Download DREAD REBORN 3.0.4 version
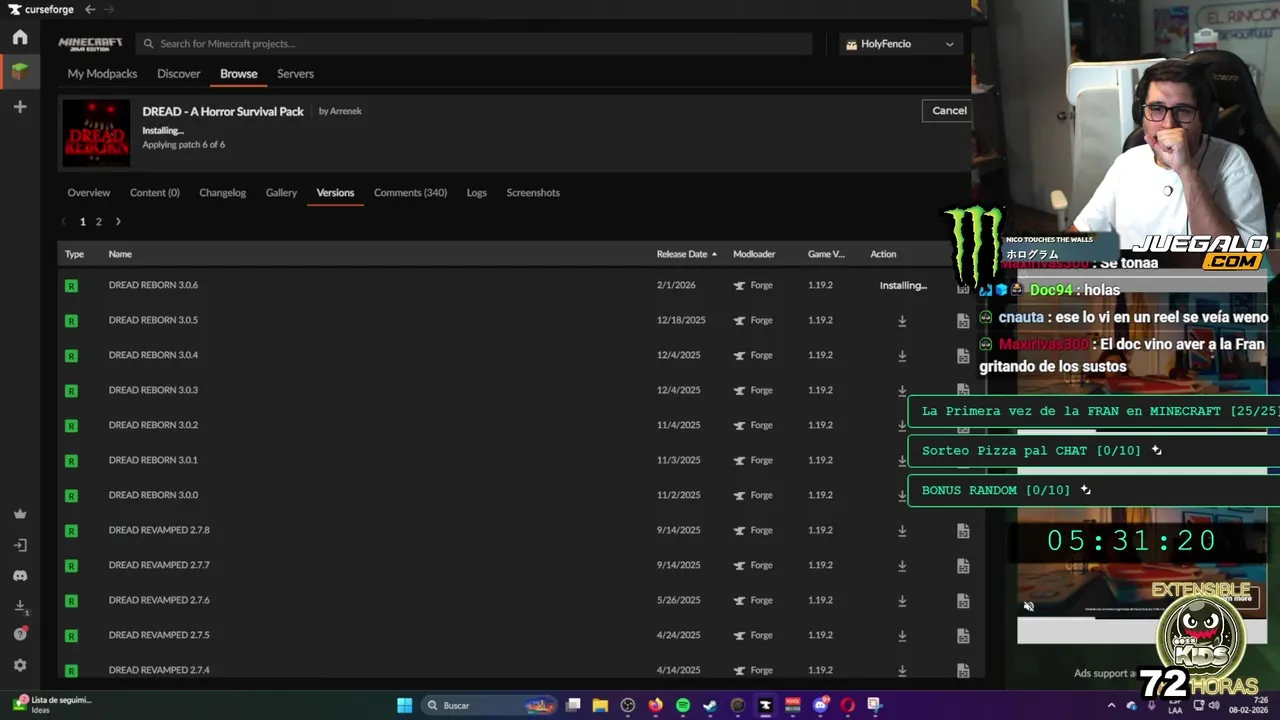The height and width of the screenshot is (720, 1280). [x=902, y=356]
